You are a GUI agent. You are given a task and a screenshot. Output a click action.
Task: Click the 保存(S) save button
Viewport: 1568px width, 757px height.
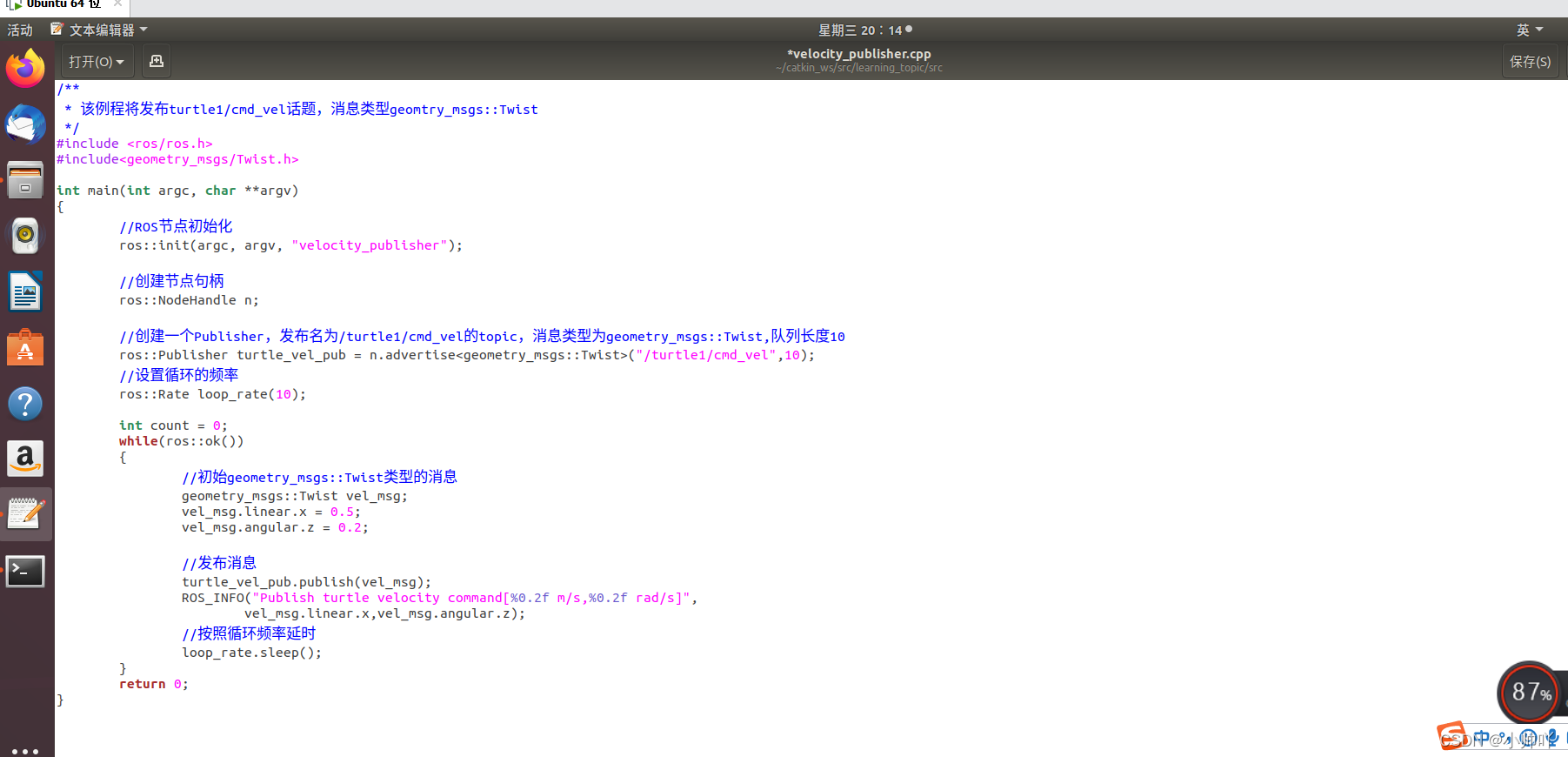coord(1530,62)
